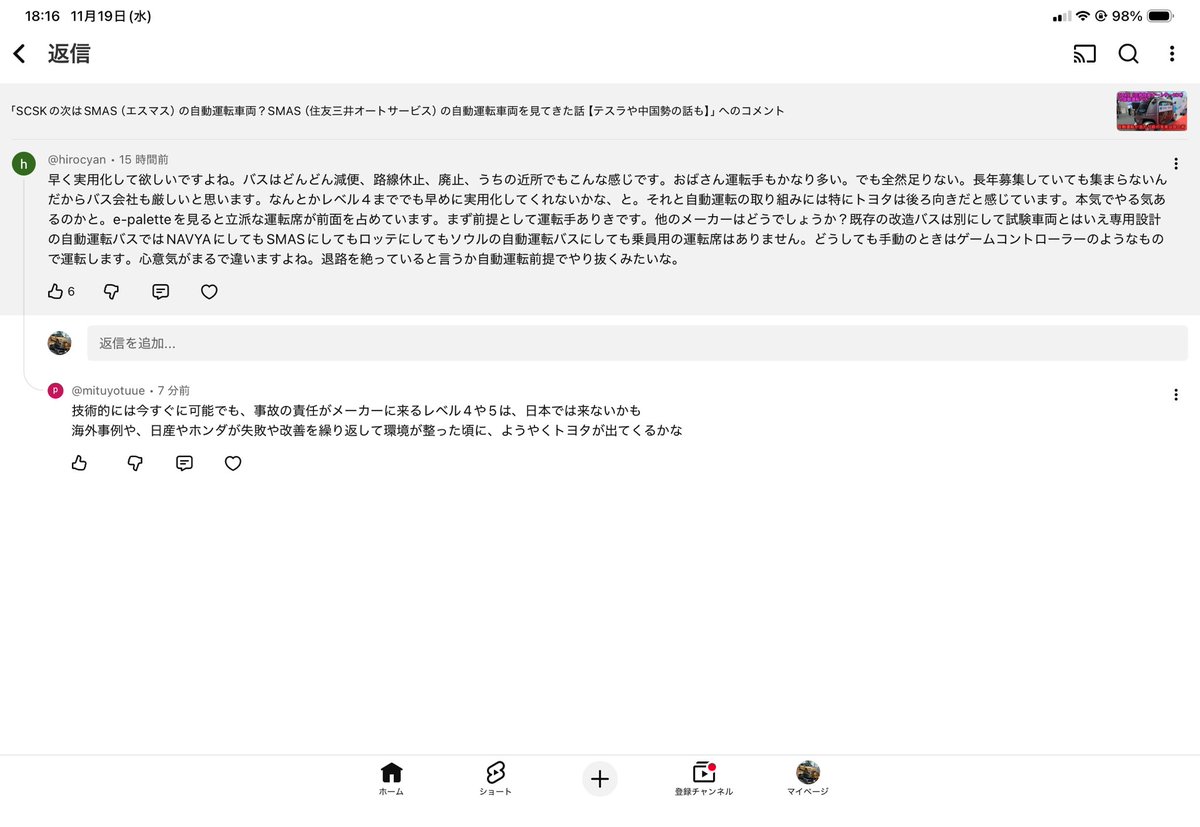Tap the Cast icon to stream to TV
Screen dimensions: 1200x827
1084,55
